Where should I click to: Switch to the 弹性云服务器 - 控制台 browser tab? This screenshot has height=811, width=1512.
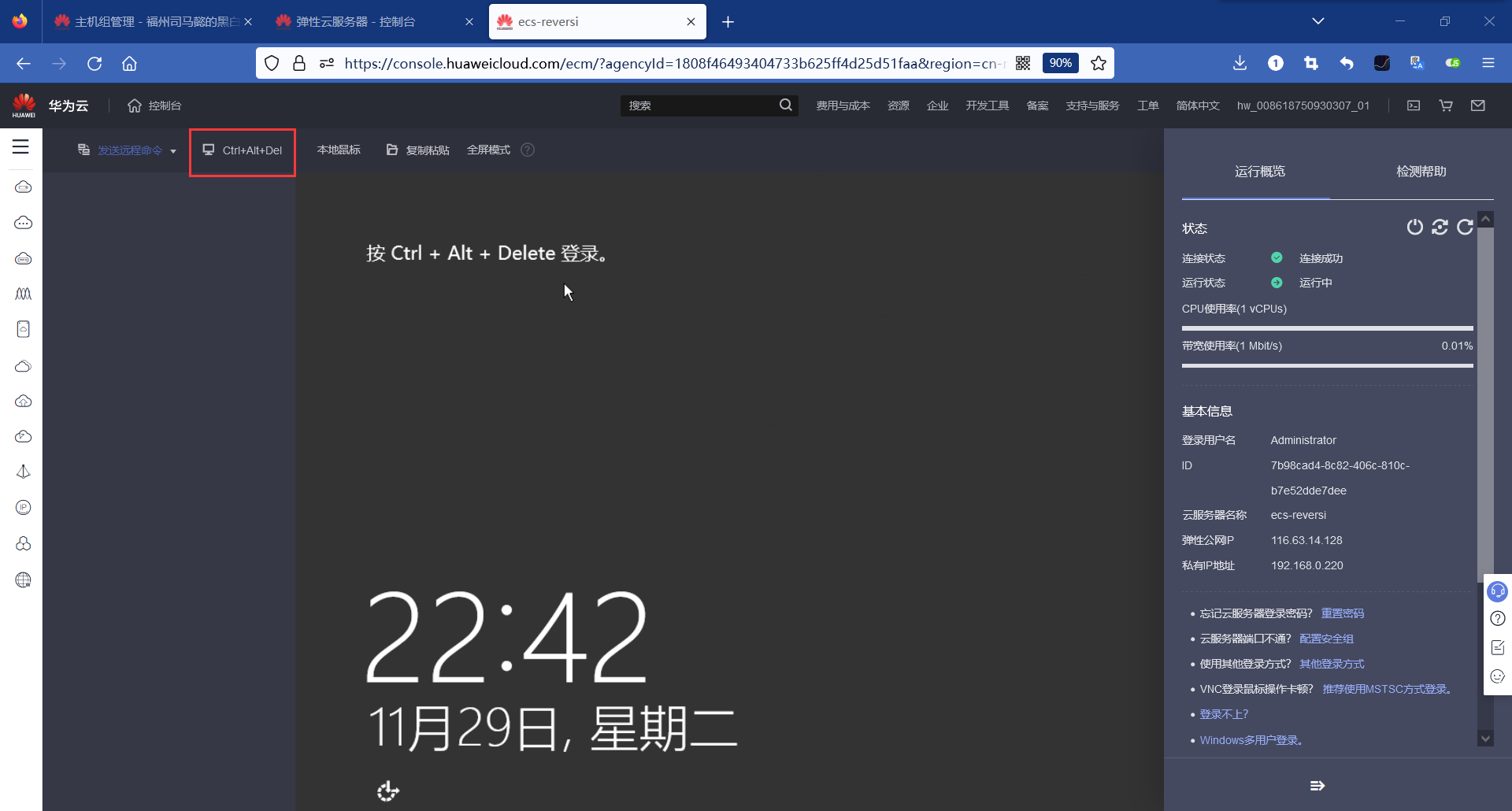[x=354, y=21]
